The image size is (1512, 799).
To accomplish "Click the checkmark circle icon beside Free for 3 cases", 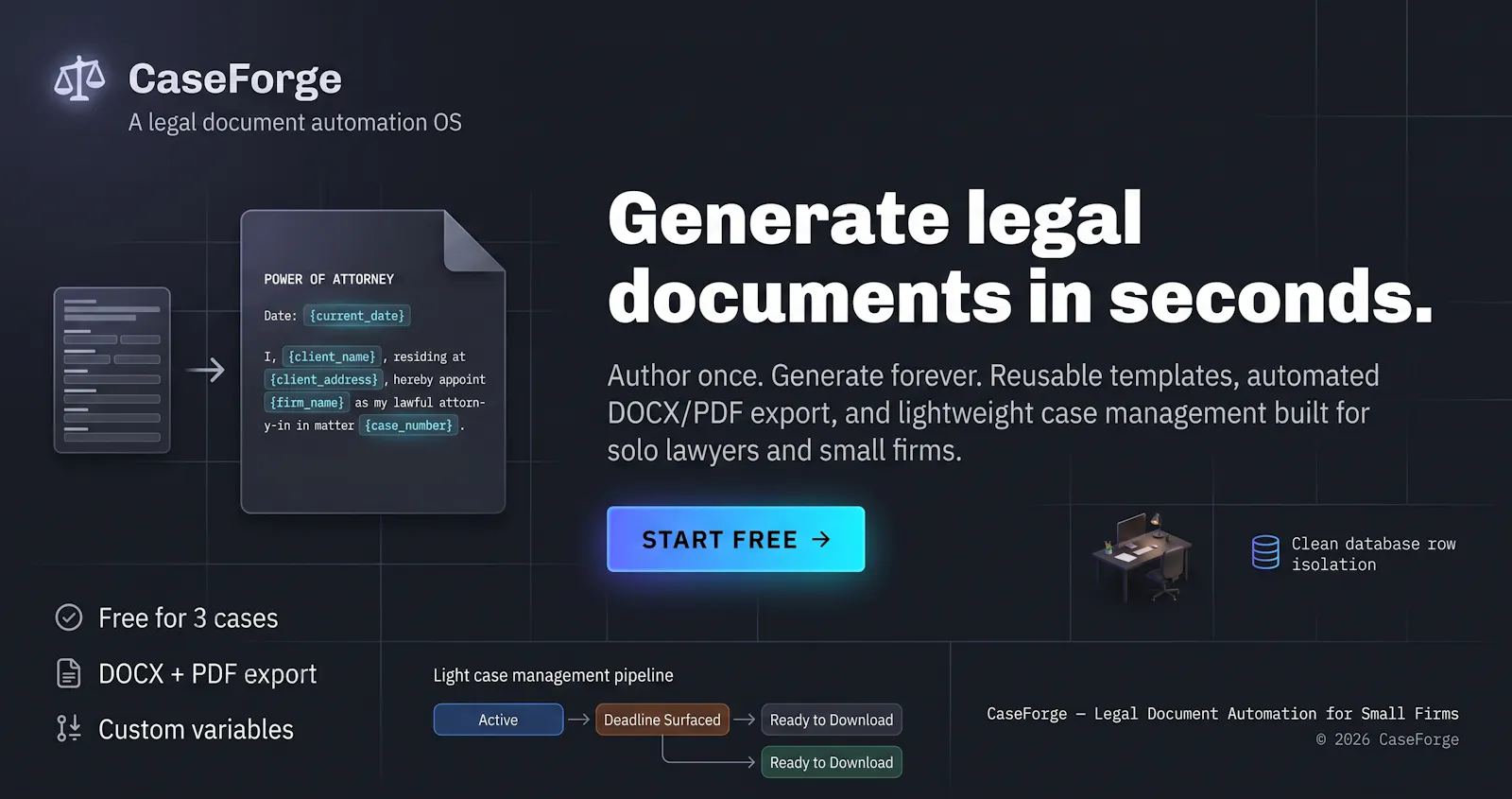I will (x=69, y=617).
